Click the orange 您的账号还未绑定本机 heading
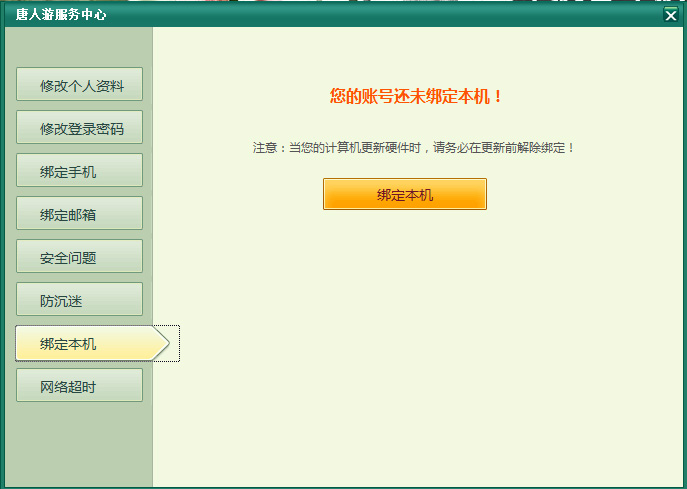The width and height of the screenshot is (687, 489). [x=416, y=97]
